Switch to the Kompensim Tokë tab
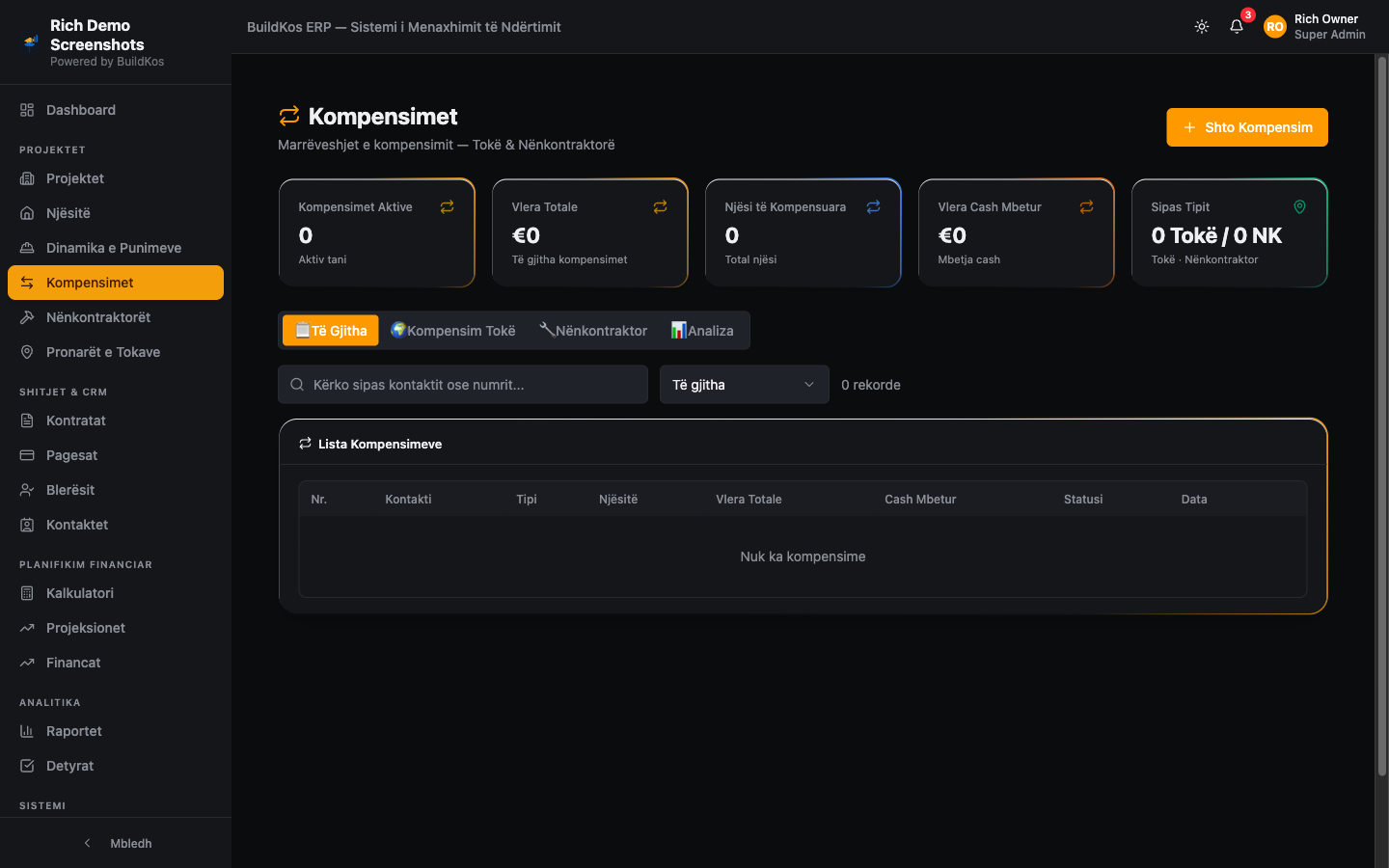Image resolution: width=1389 pixels, height=868 pixels. click(452, 331)
